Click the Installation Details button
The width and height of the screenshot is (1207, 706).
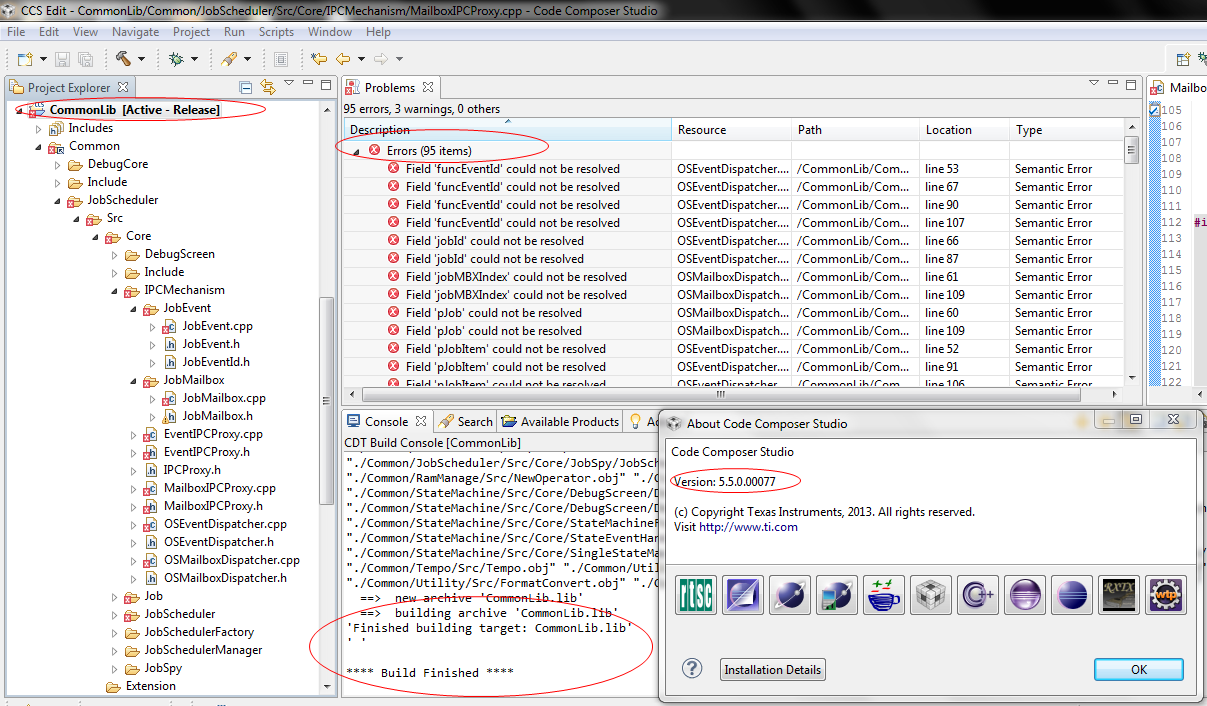pyautogui.click(x=773, y=670)
